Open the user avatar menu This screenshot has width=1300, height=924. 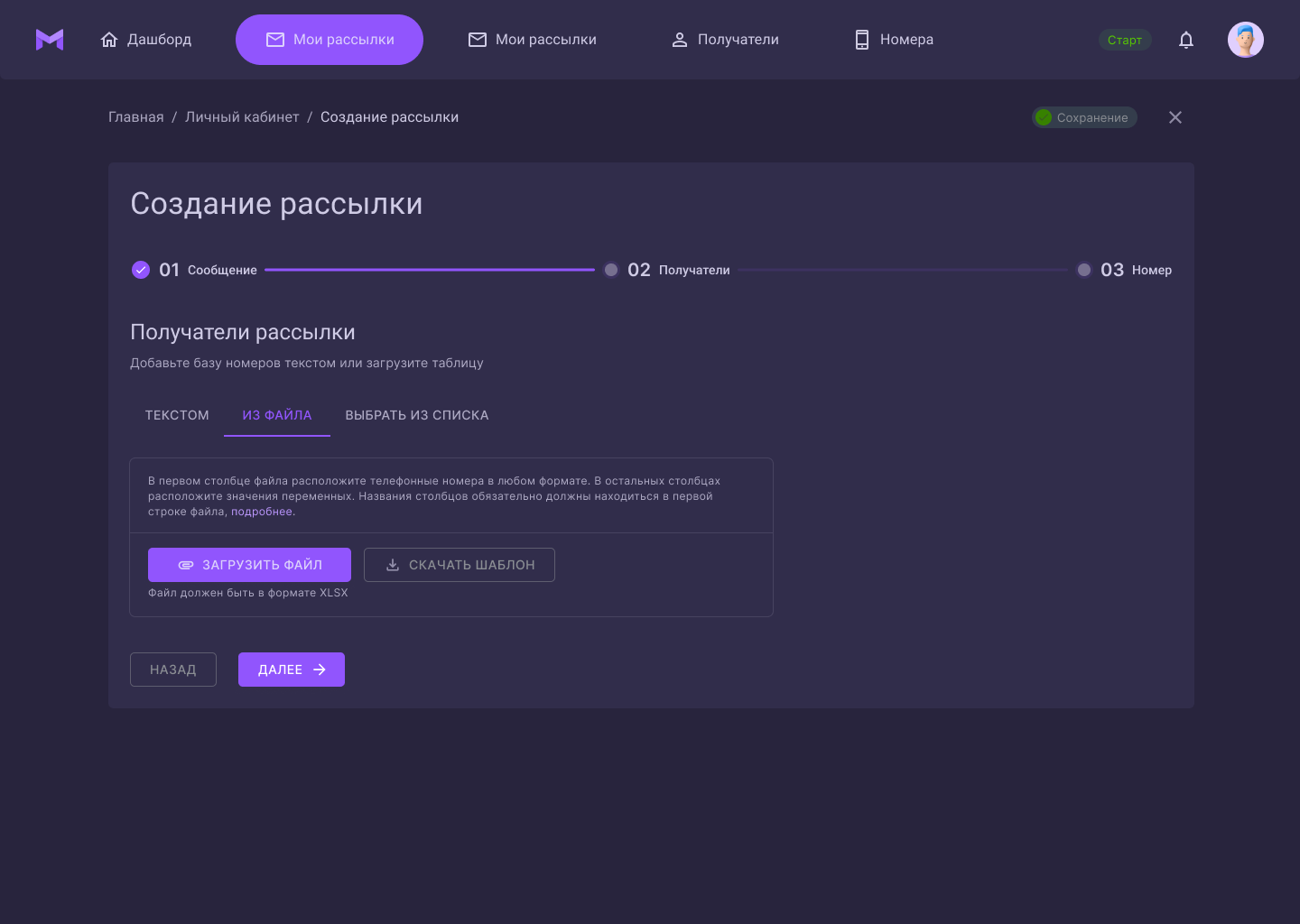(1246, 39)
